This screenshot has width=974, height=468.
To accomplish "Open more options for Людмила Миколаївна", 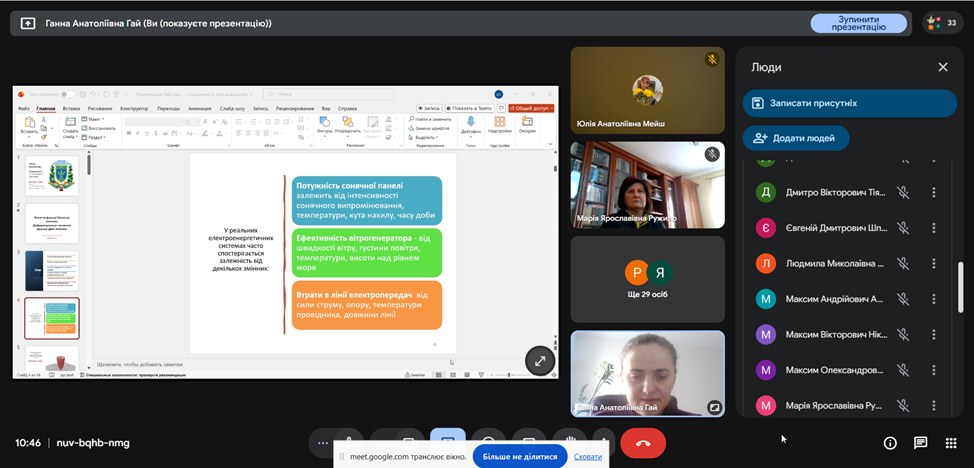I will click(934, 264).
